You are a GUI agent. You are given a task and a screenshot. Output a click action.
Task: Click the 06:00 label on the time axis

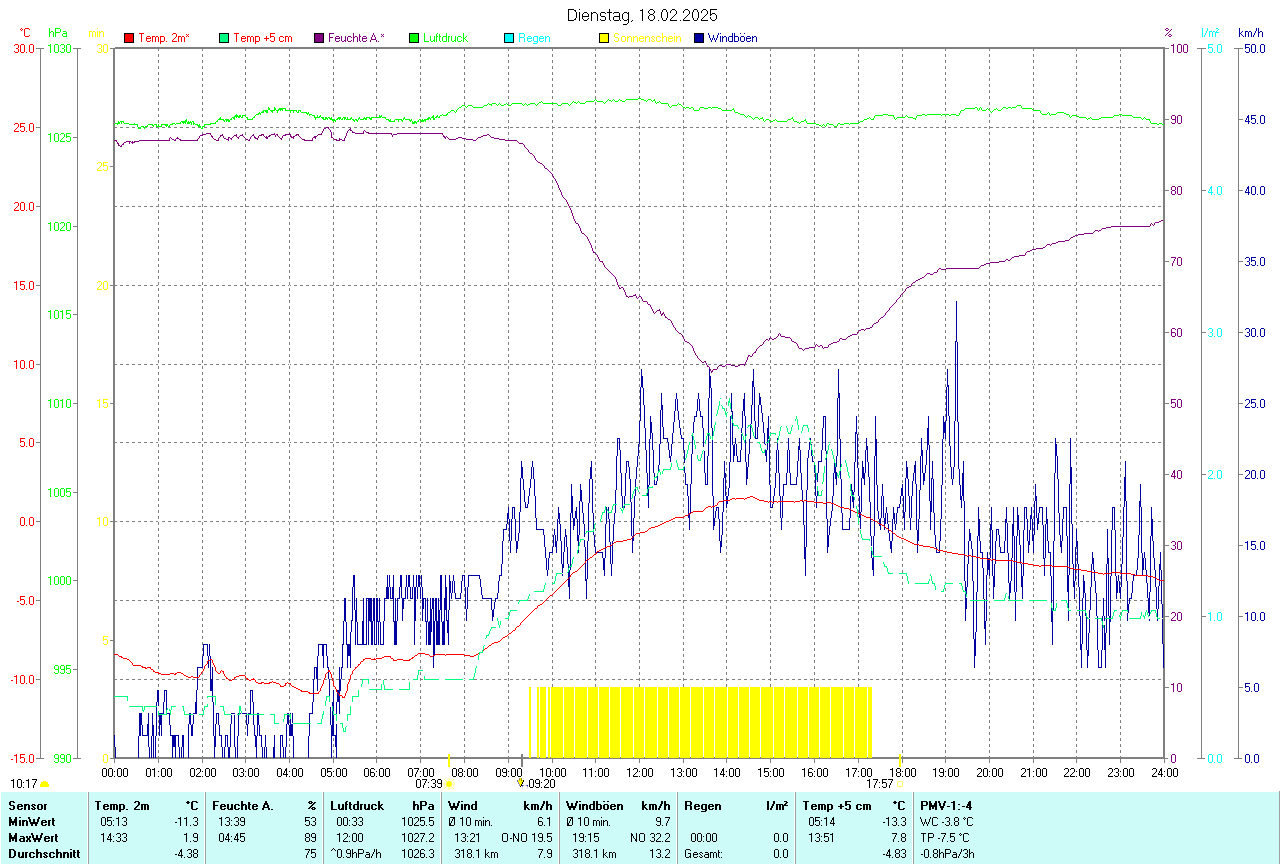[377, 772]
